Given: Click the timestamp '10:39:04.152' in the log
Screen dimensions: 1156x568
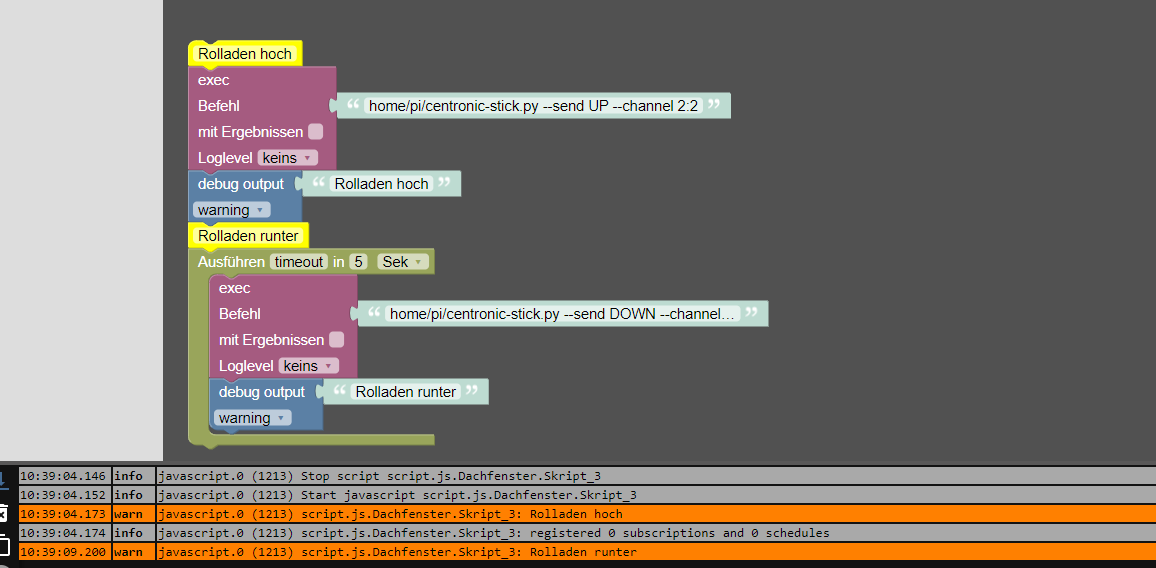Looking at the screenshot, I should click(64, 495).
